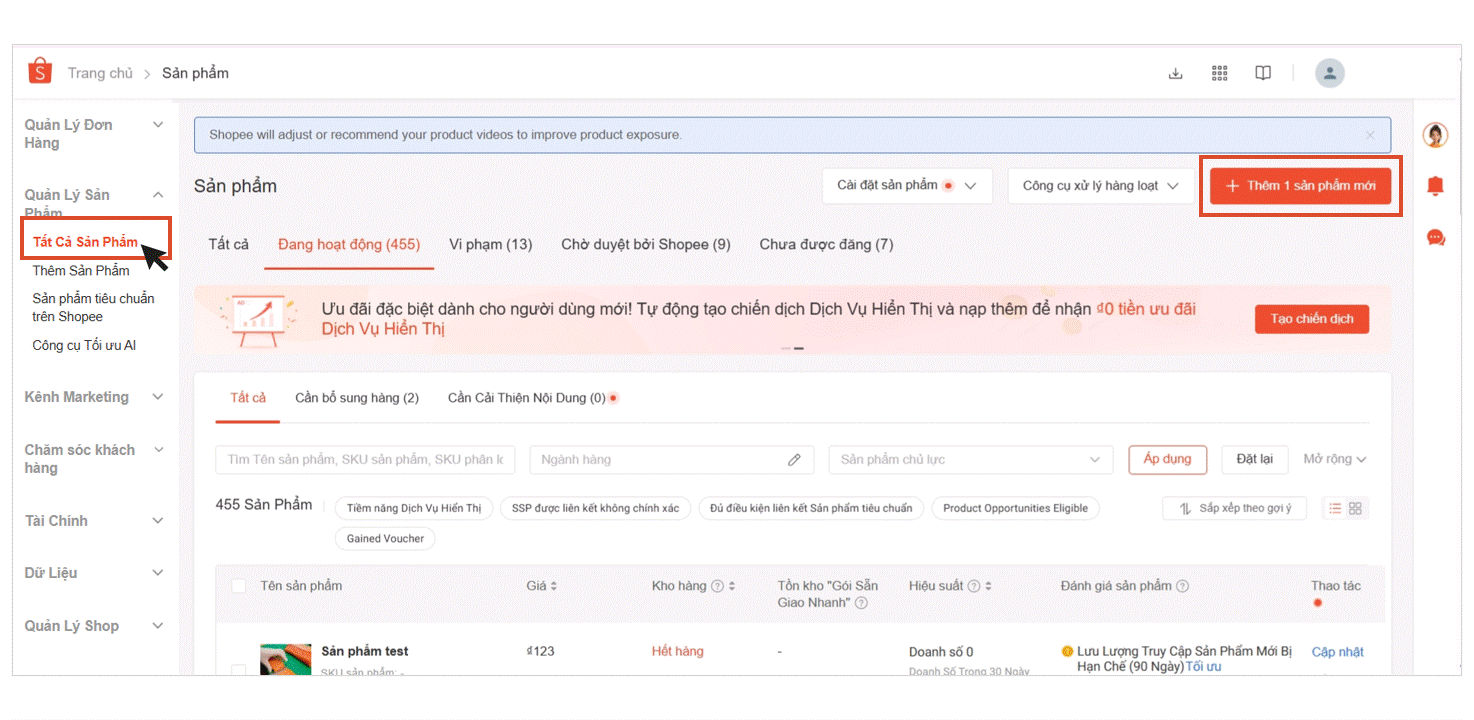Open the Sản phẩm test thumbnail image
The height and width of the screenshot is (720, 1474).
286,660
